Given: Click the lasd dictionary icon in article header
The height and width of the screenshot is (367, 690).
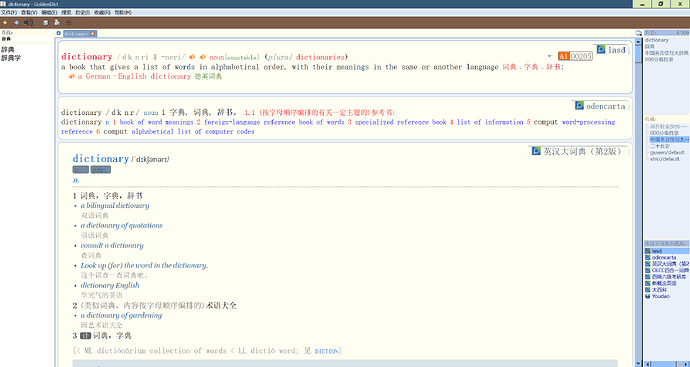Looking at the screenshot, I should 601,50.
